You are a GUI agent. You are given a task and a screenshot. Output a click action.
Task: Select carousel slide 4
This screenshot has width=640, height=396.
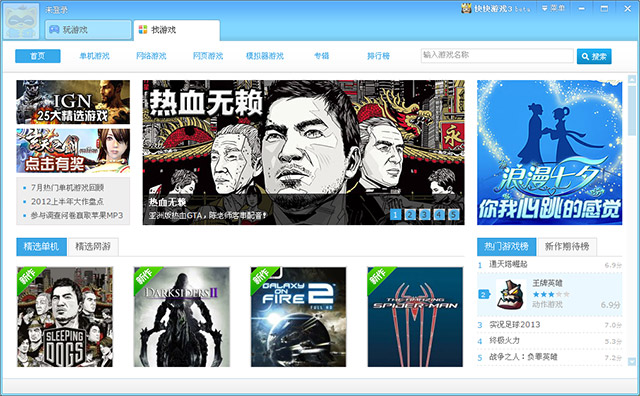point(439,215)
